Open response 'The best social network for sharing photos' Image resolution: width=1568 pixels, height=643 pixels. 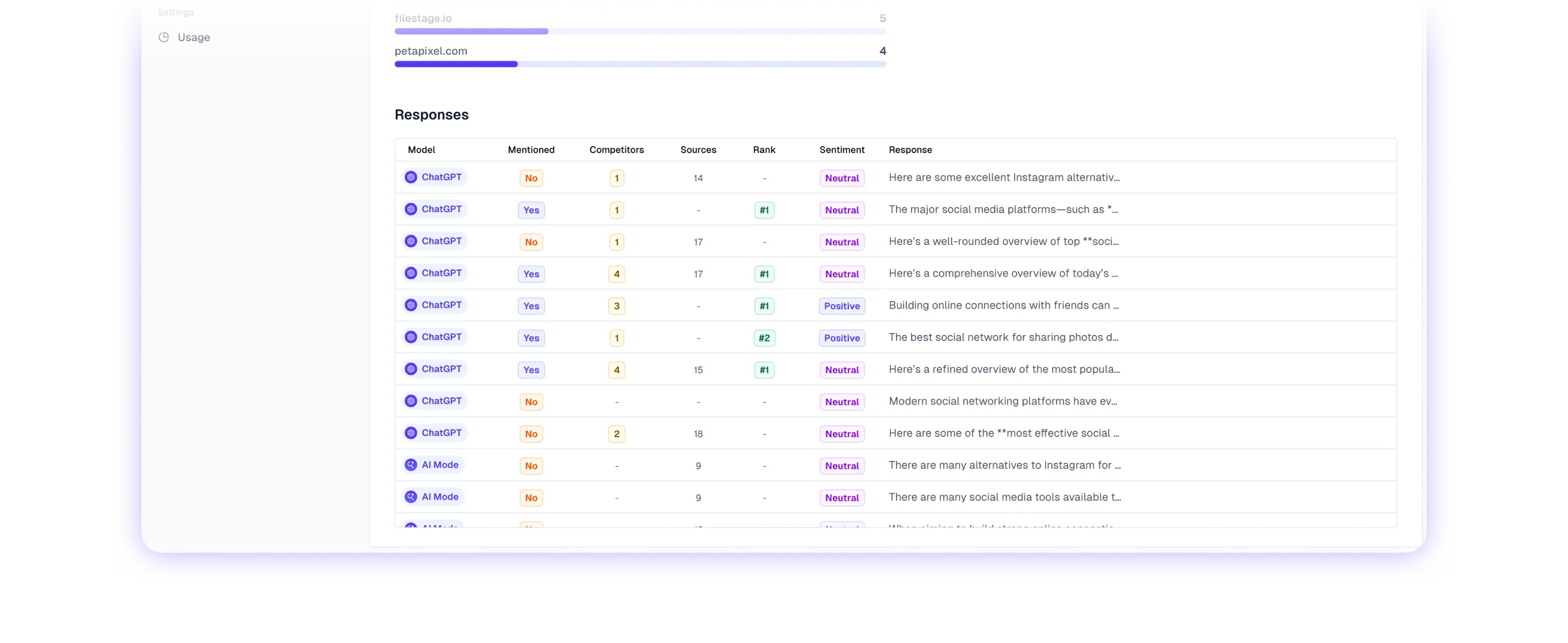click(x=1003, y=338)
